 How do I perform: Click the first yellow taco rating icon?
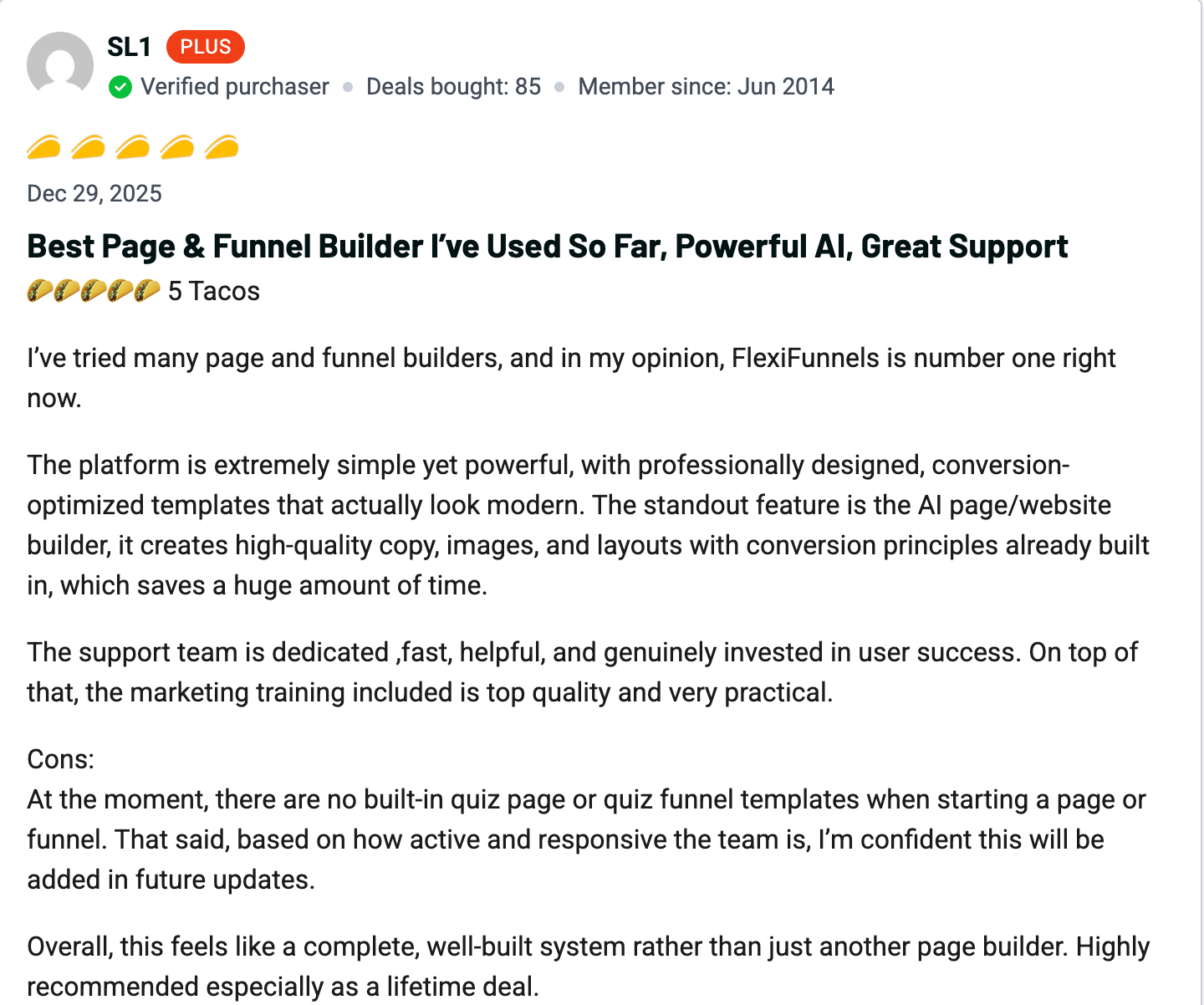pos(43,148)
